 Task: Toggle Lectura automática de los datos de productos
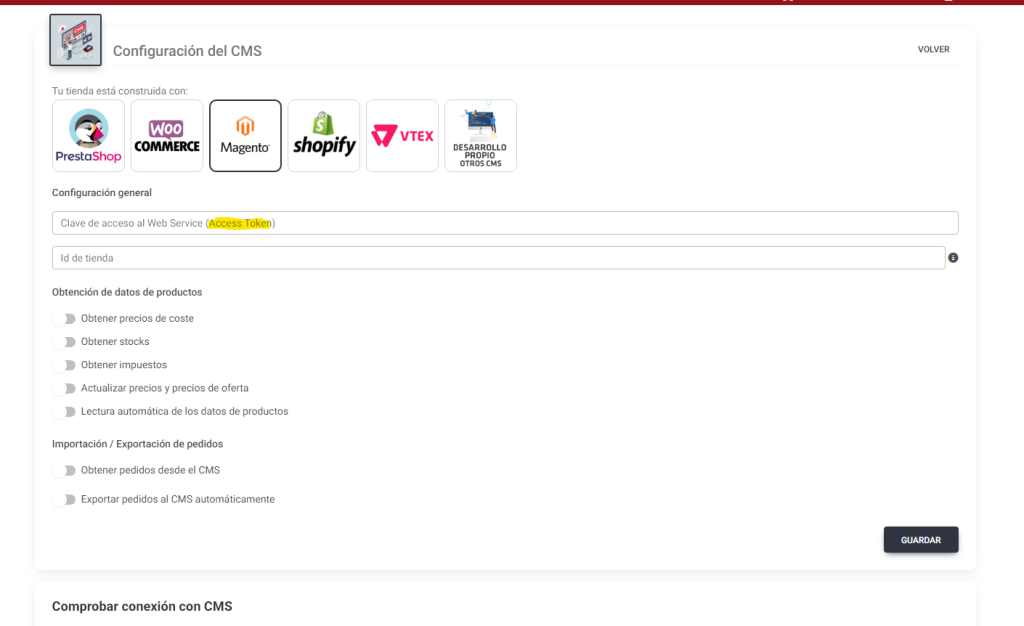[65, 412]
